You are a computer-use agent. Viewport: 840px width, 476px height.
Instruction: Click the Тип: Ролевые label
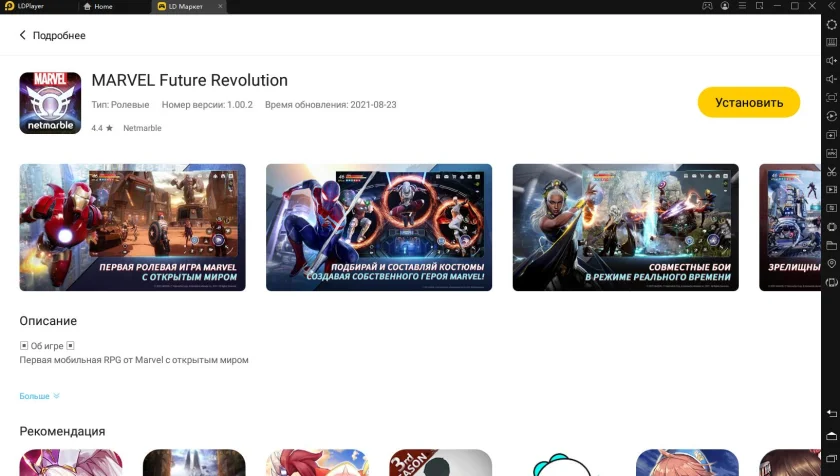[x=120, y=105]
